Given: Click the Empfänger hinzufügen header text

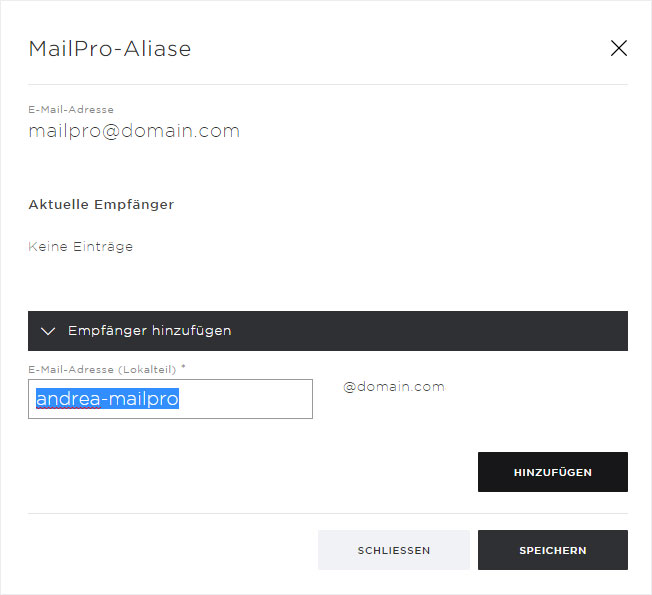Looking at the screenshot, I should (x=149, y=331).
